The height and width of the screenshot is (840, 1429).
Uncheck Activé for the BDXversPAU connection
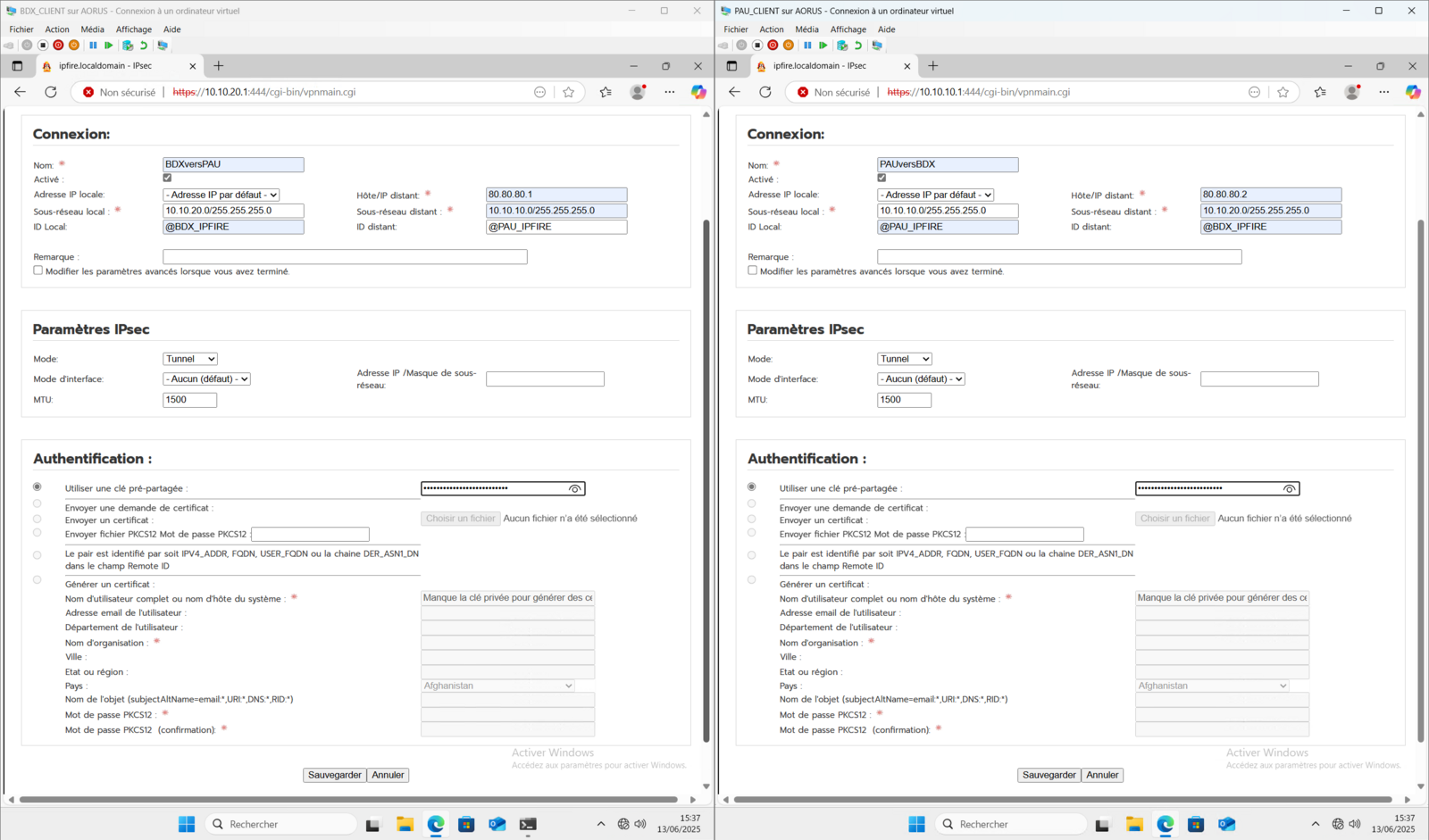(x=167, y=179)
